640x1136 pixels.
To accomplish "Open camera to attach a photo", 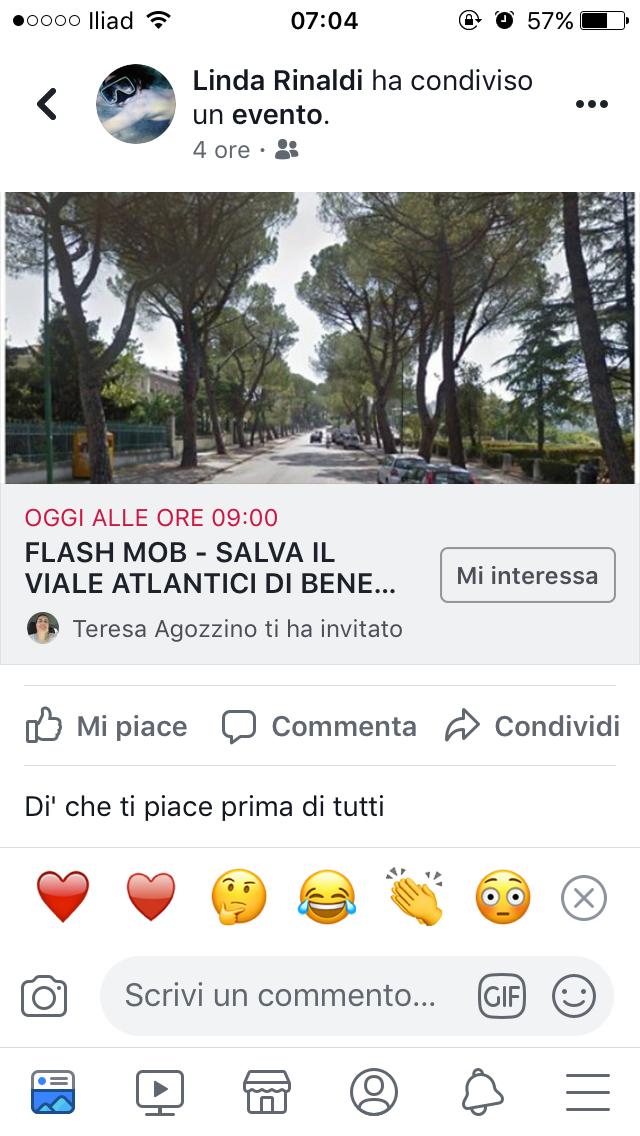I will point(44,996).
